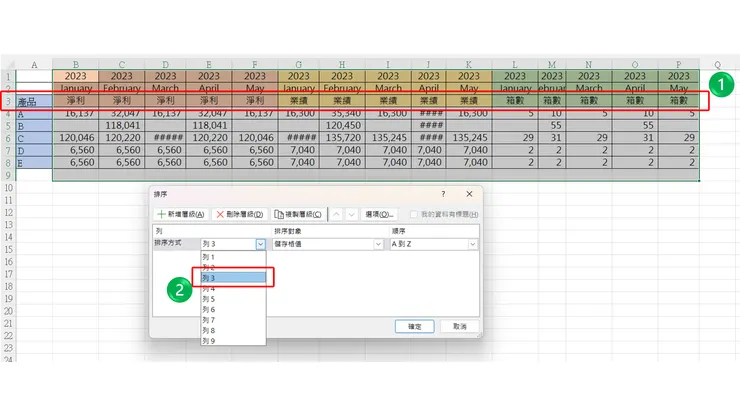
Task: Choose 列 8 from the dropdown list
Action: 233,331
